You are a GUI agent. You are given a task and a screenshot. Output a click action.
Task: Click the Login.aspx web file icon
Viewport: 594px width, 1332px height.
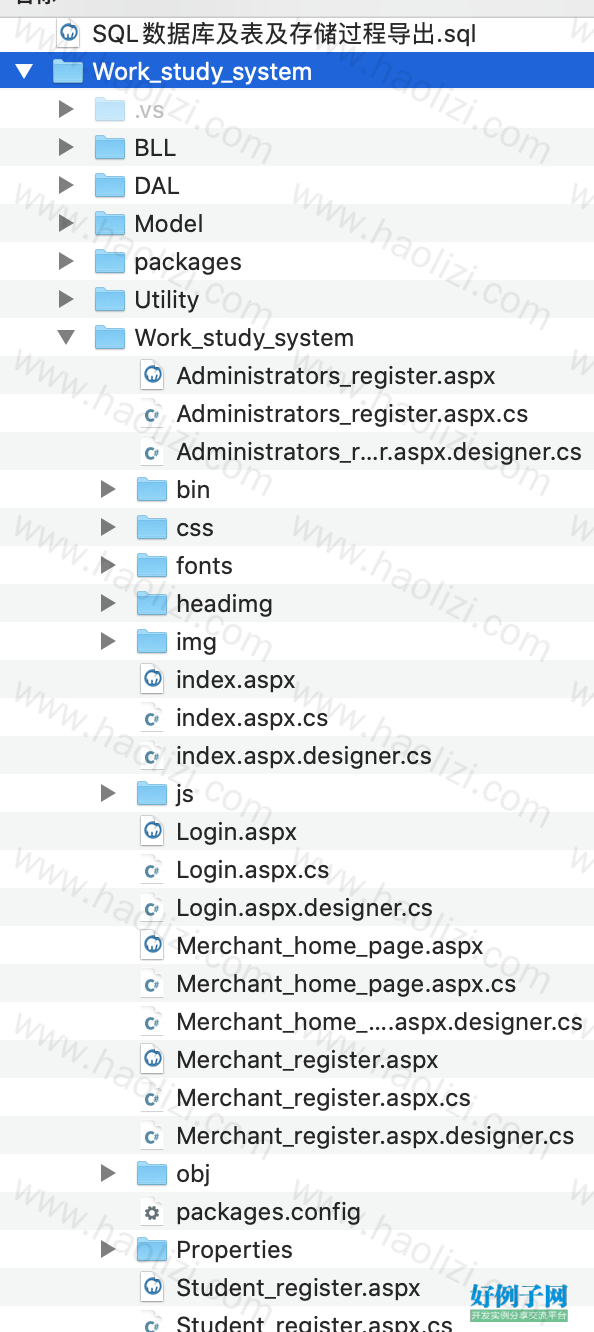[152, 832]
